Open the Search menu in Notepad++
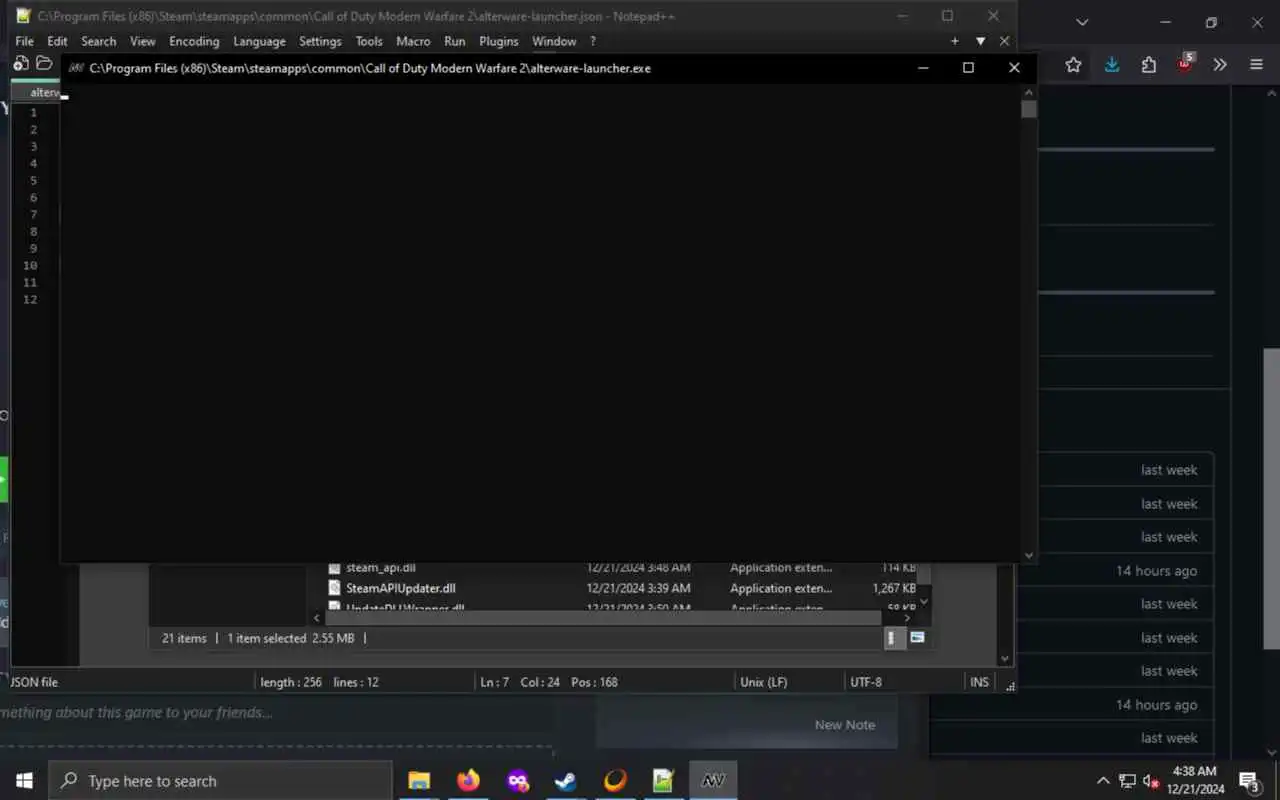Screen dimensions: 1280x800 (x=98, y=41)
